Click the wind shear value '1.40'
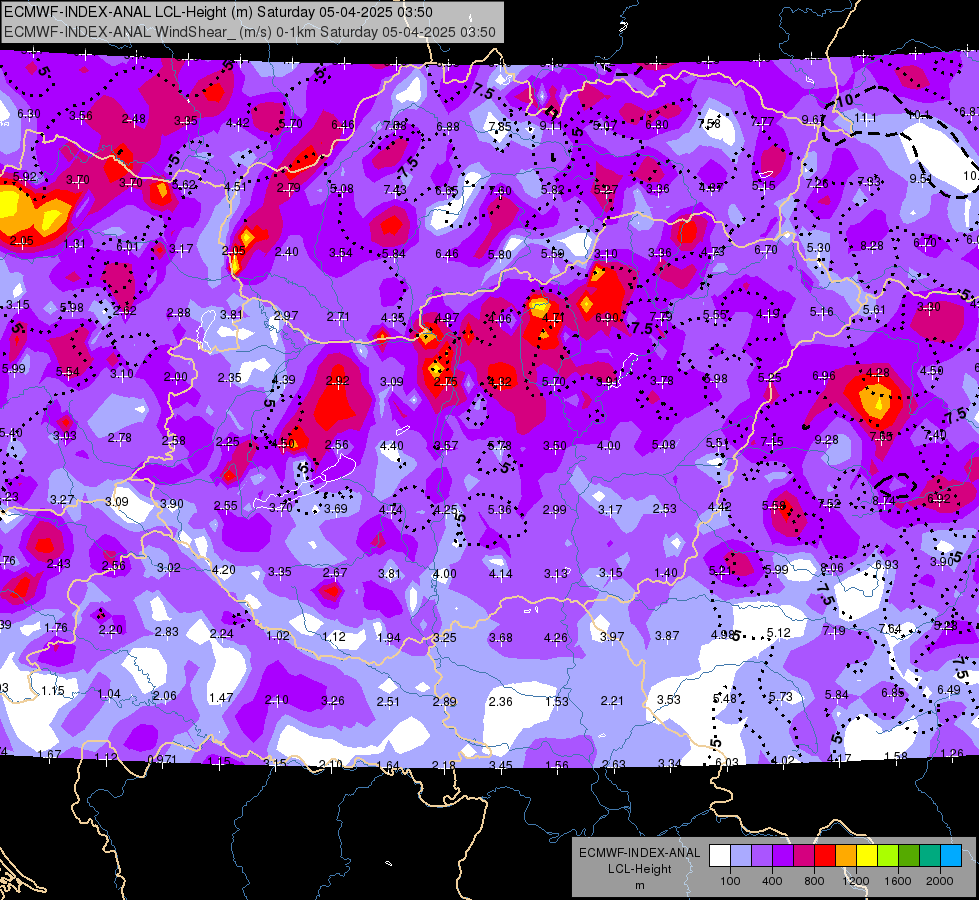The height and width of the screenshot is (900, 979). [666, 573]
